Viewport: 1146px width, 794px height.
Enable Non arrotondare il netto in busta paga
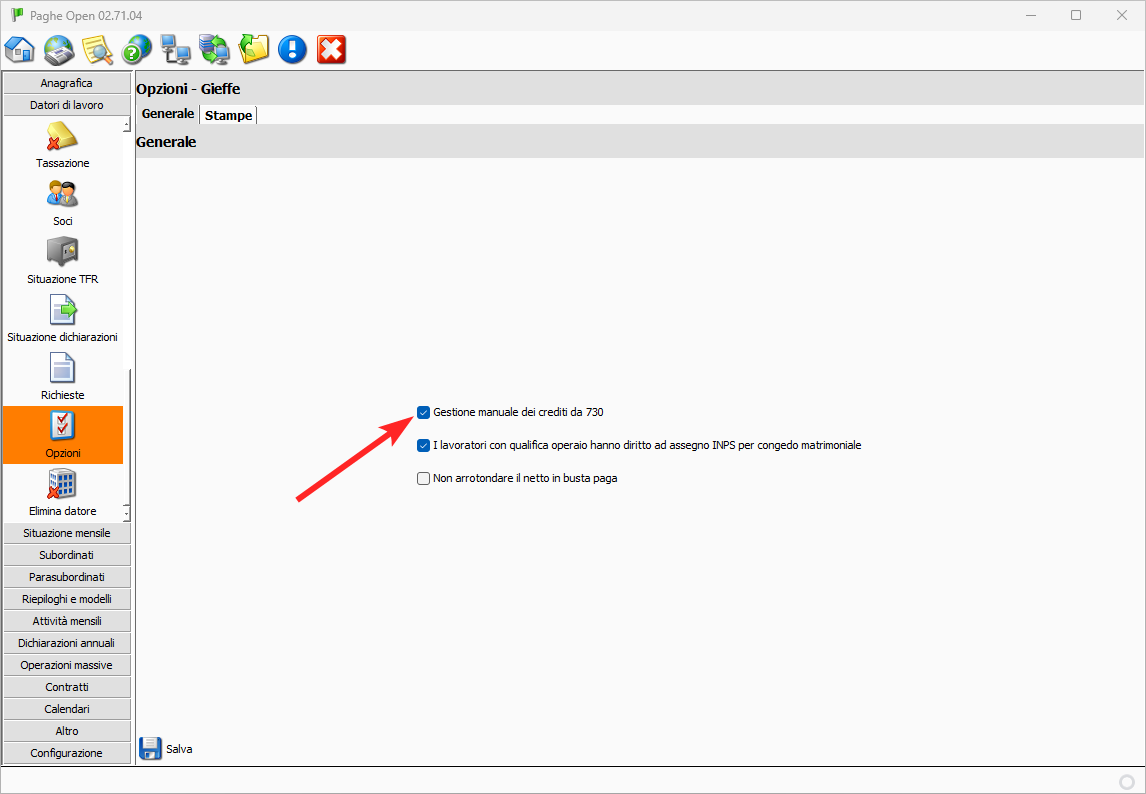(x=423, y=478)
